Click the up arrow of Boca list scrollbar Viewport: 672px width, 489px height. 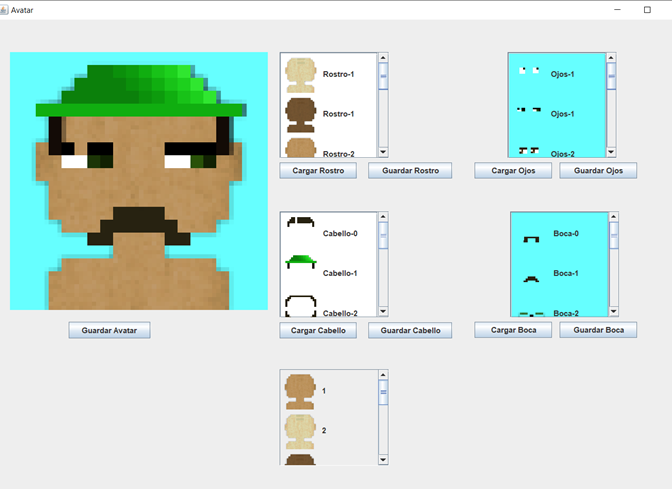(x=614, y=216)
